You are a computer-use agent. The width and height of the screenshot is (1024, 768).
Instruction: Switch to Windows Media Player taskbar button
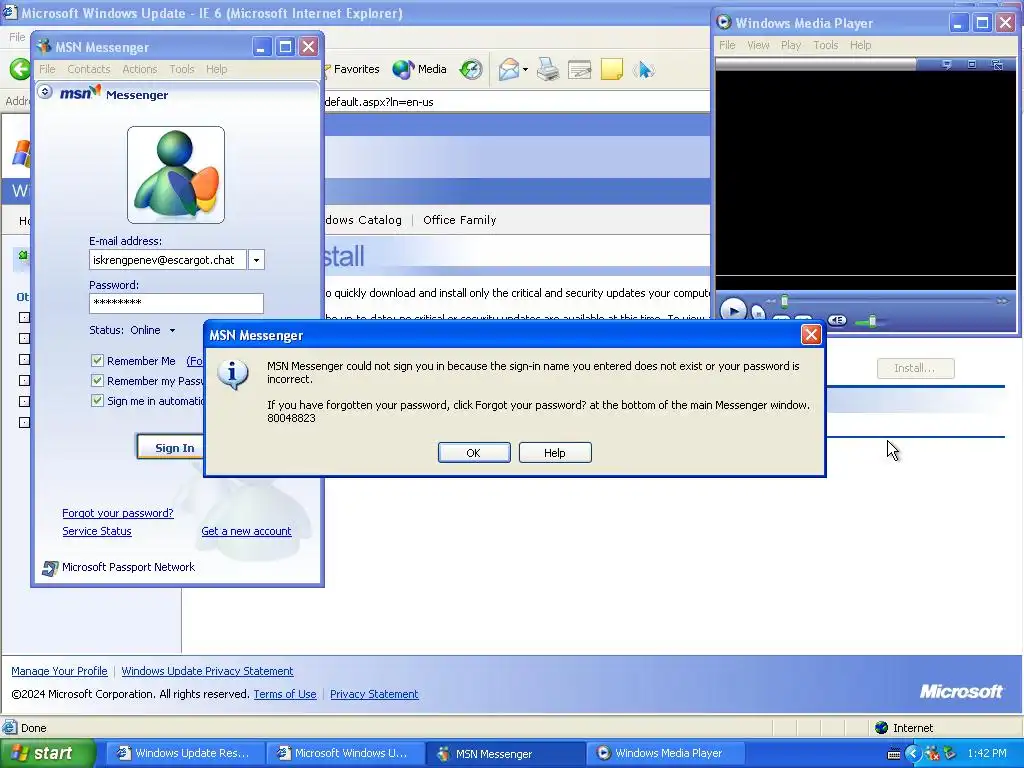(x=663, y=753)
